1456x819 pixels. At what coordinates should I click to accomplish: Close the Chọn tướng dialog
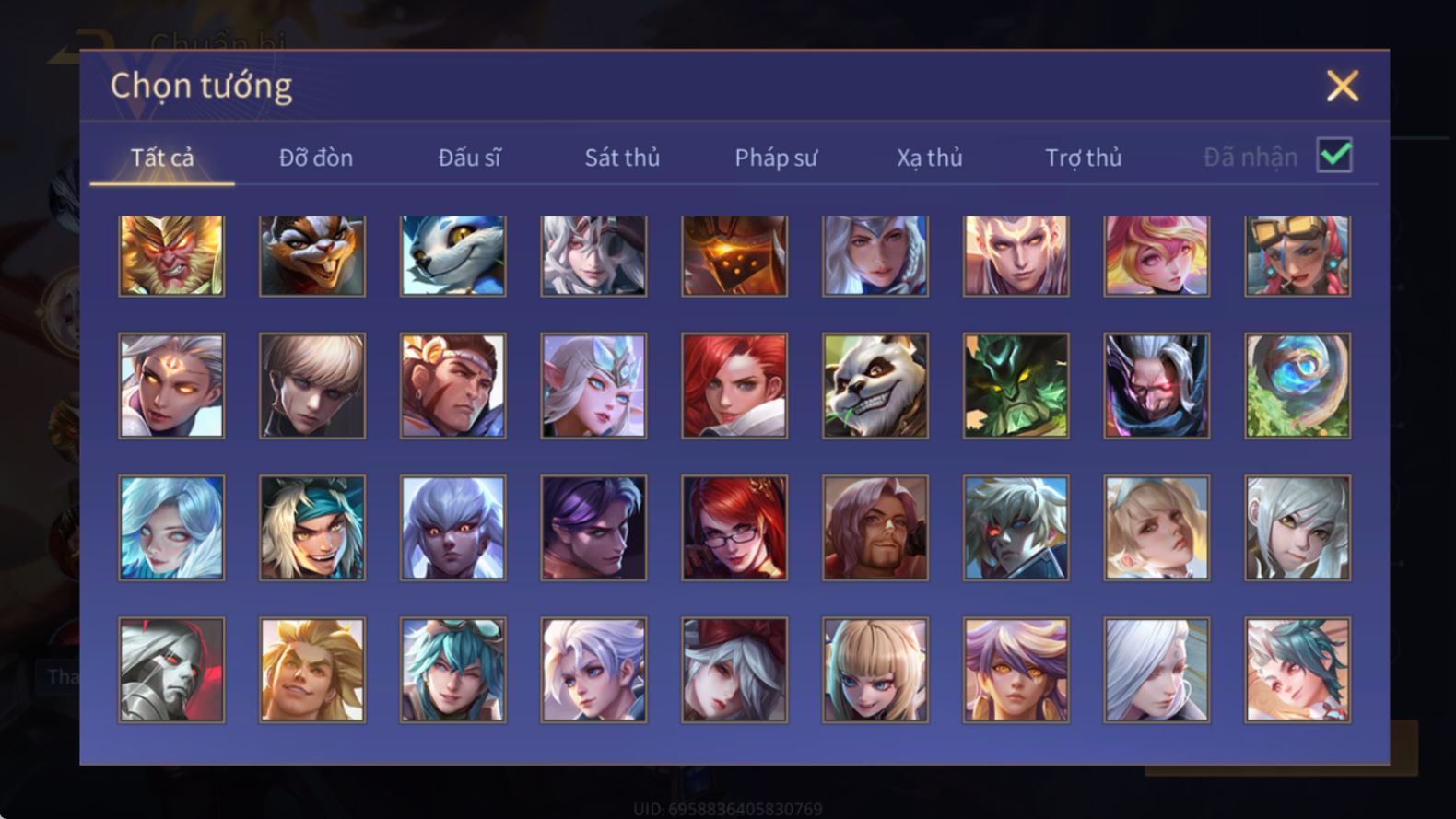(1343, 86)
